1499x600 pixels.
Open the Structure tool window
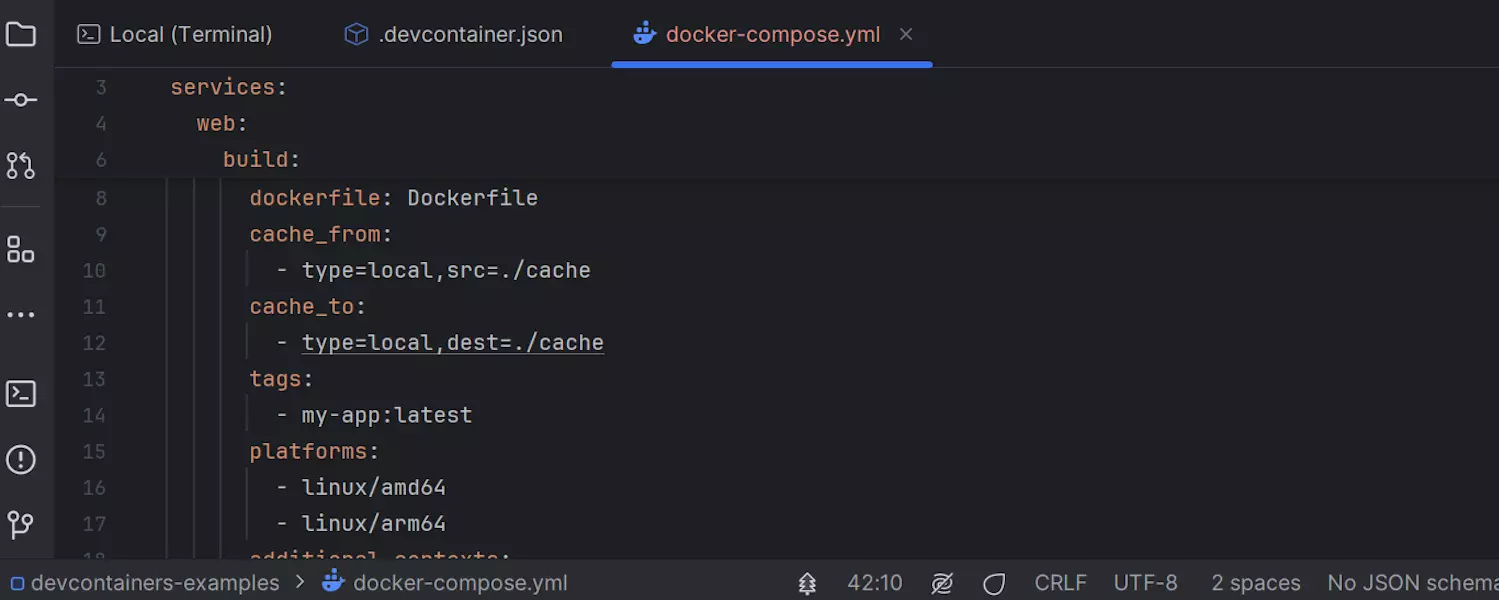coord(21,250)
